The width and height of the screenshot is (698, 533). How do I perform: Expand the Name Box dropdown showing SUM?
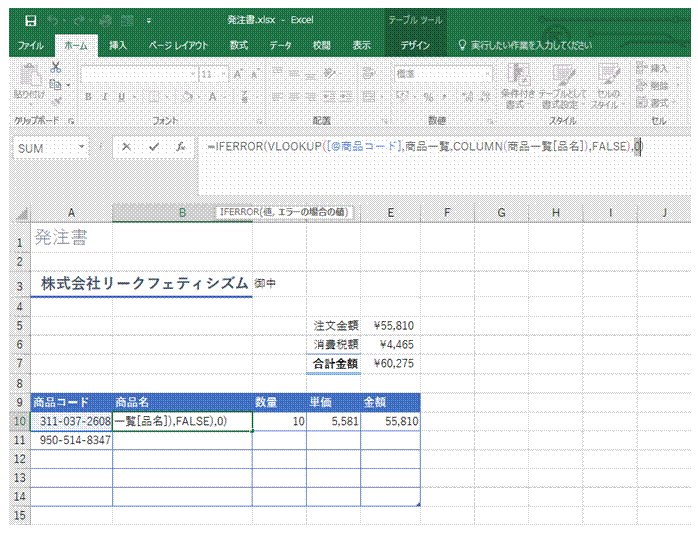point(82,147)
